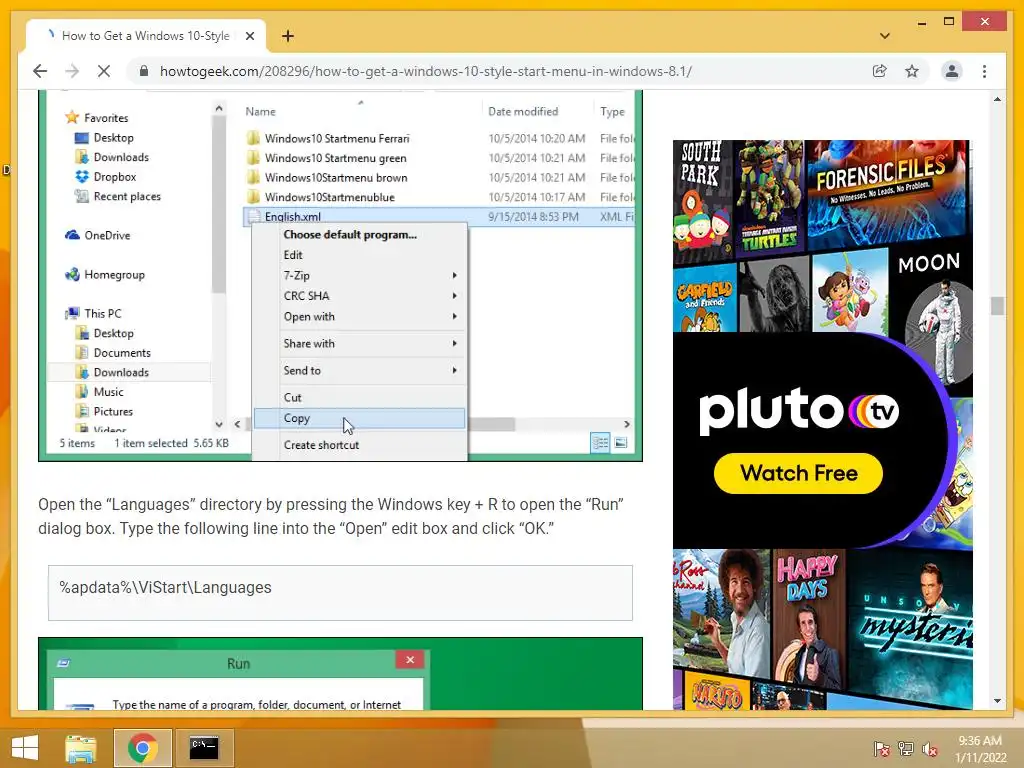Screen dimensions: 1024x768
Task: Click Dropbox in the pictured Favorites
Action: (106, 177)
